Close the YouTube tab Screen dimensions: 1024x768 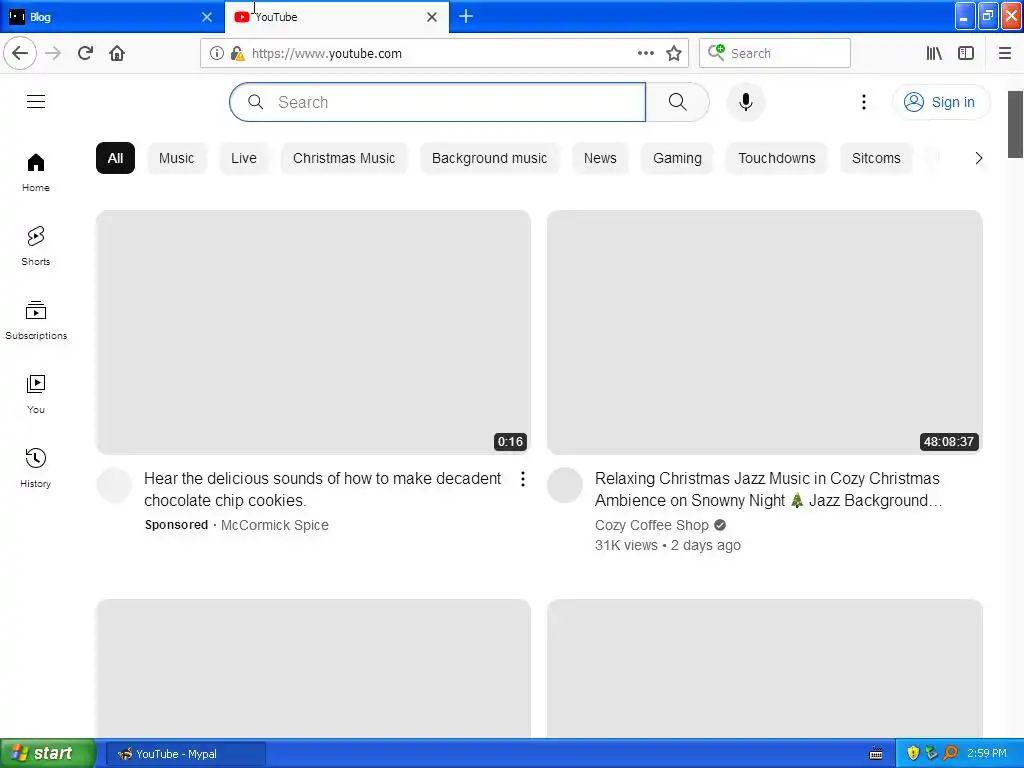point(432,17)
